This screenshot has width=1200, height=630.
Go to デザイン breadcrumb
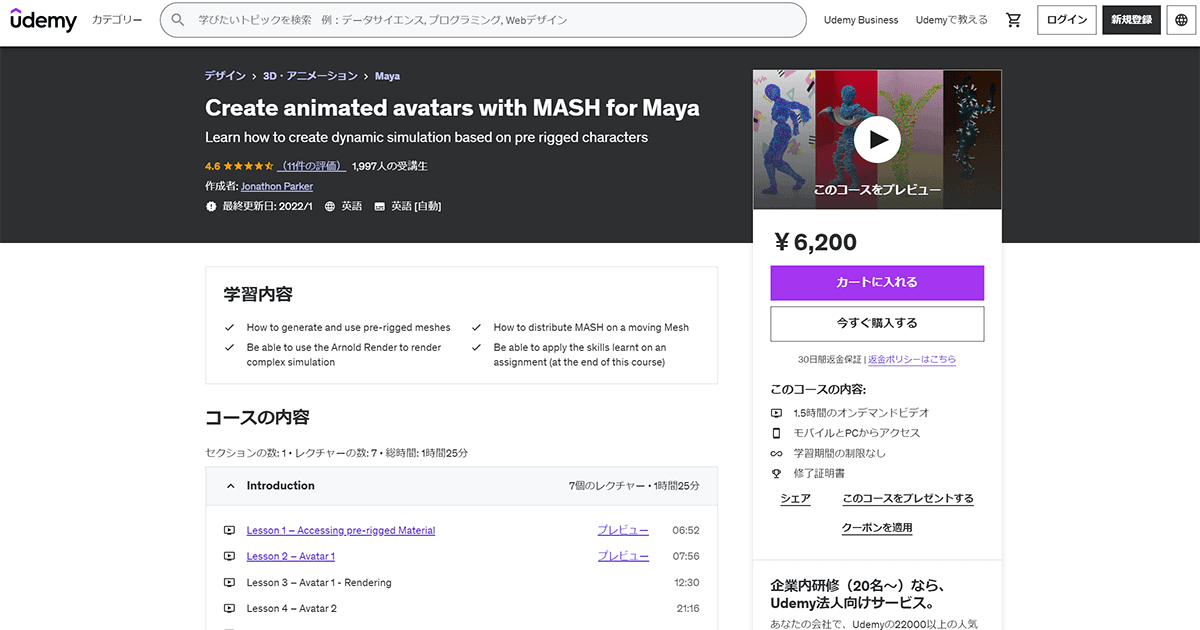coord(225,76)
